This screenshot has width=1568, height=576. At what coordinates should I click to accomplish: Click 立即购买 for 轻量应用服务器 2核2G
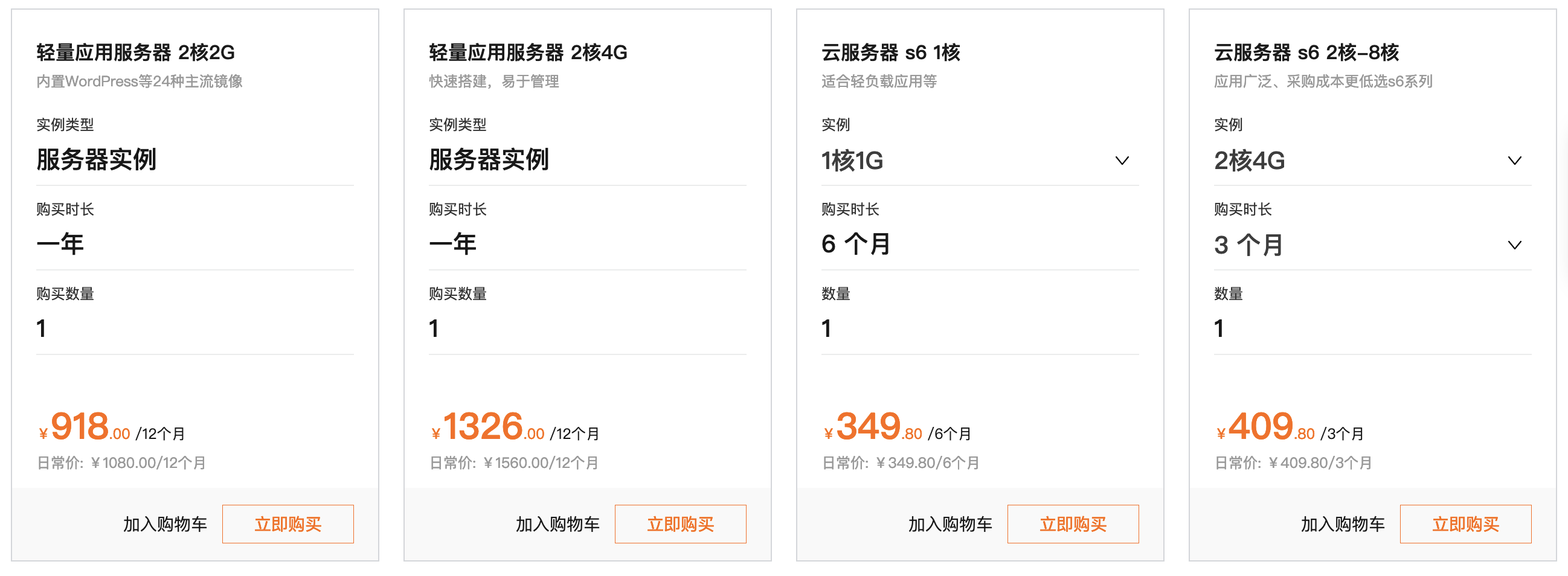[288, 523]
